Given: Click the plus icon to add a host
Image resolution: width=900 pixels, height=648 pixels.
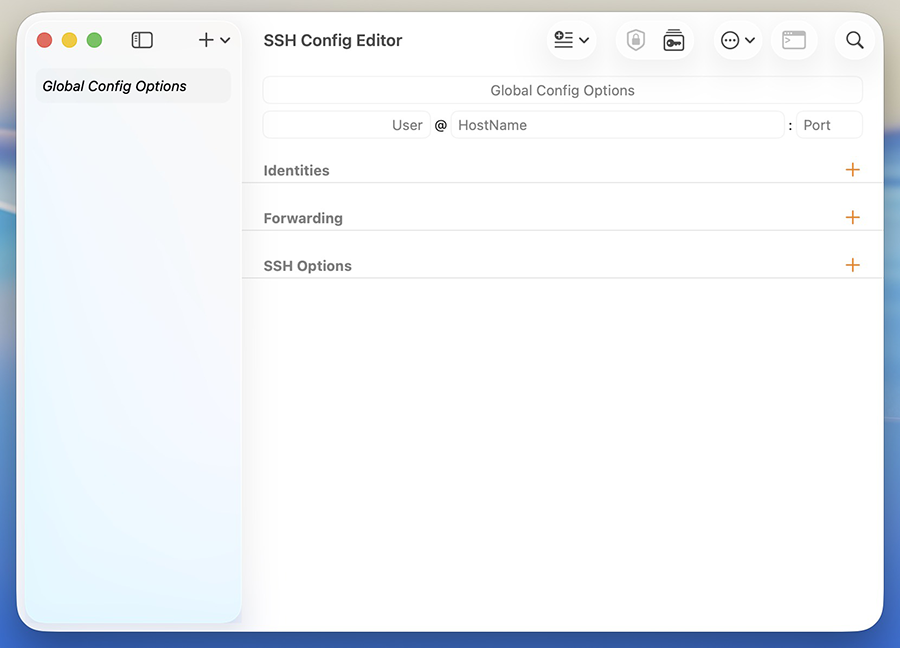Looking at the screenshot, I should tap(206, 40).
